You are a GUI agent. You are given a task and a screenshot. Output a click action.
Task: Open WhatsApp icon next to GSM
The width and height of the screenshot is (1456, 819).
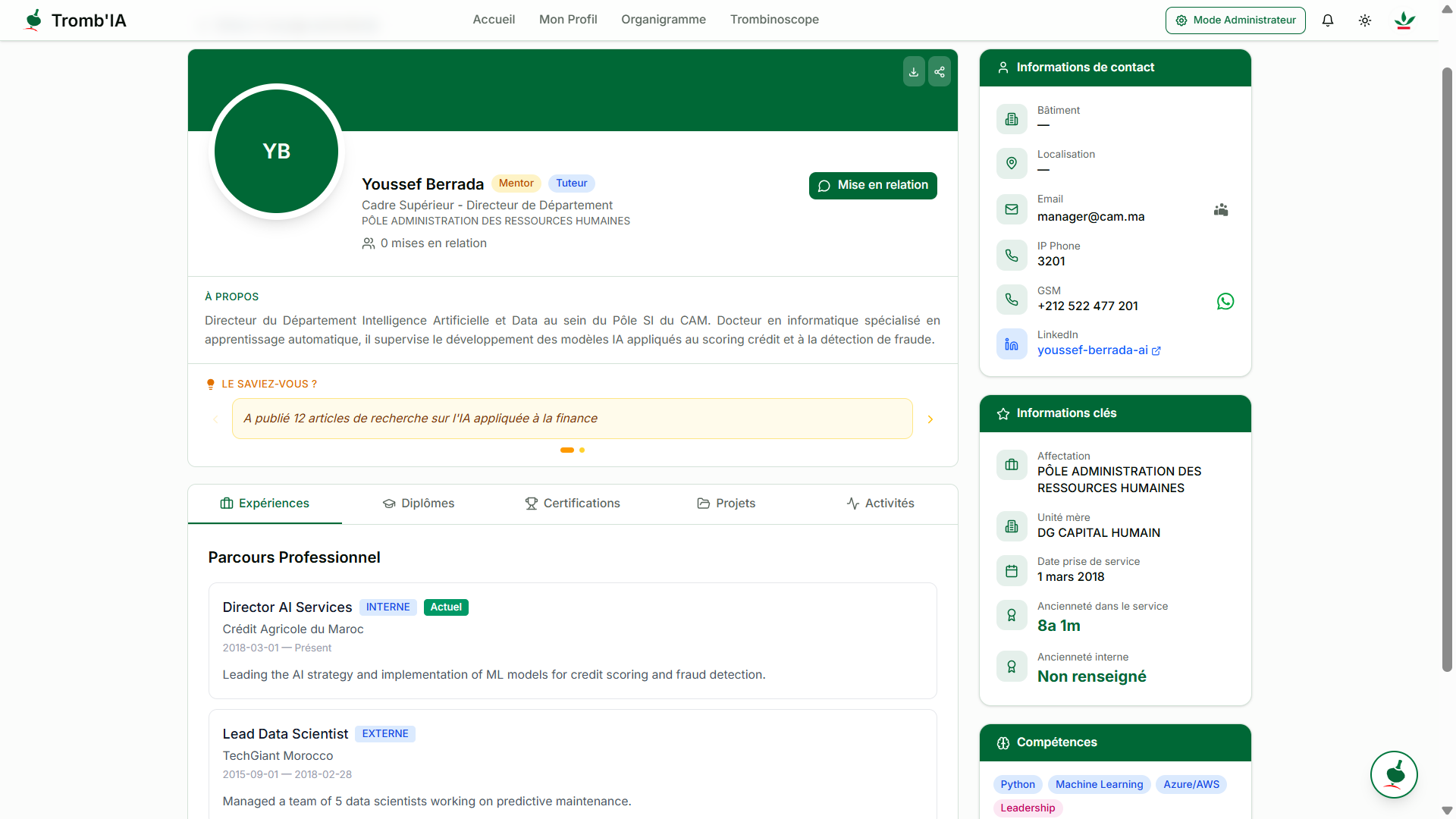1225,301
